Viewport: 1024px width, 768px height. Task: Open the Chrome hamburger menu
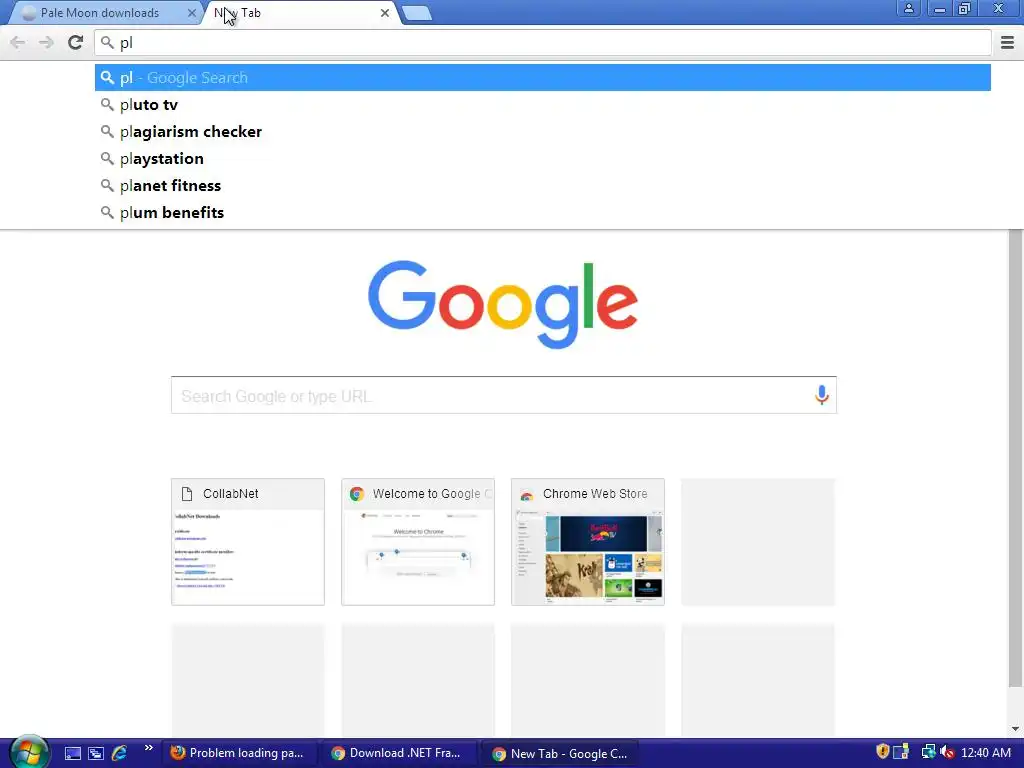point(1007,43)
